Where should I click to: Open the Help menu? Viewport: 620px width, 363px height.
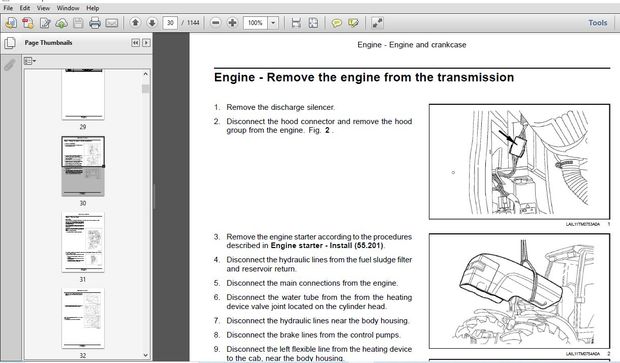[93, 8]
